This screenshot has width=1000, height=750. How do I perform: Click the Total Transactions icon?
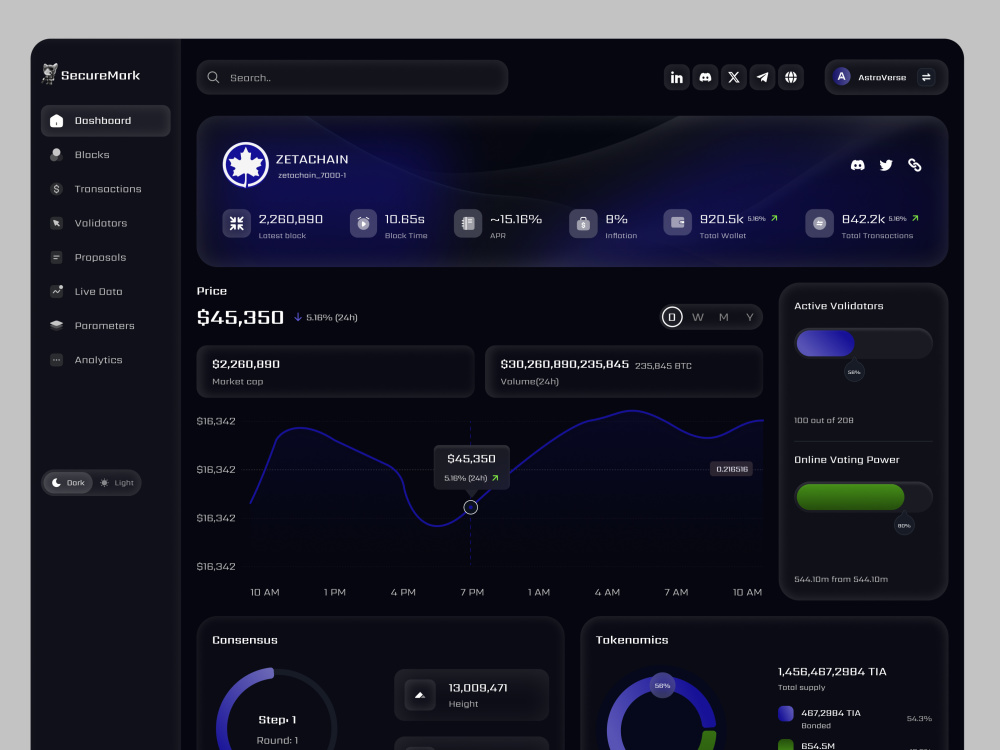click(x=820, y=223)
